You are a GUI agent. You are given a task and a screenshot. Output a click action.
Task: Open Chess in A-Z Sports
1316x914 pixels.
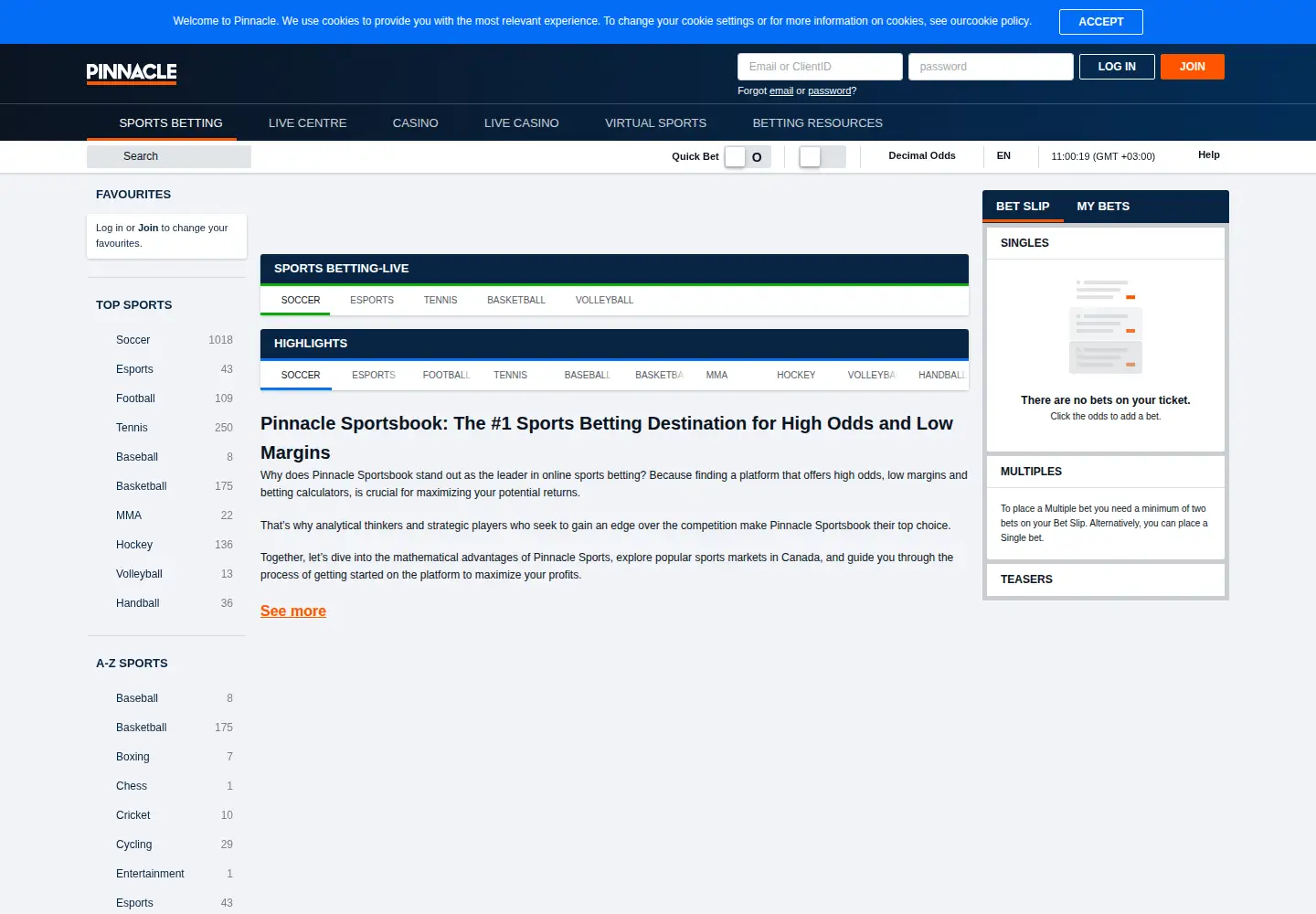(x=166, y=786)
